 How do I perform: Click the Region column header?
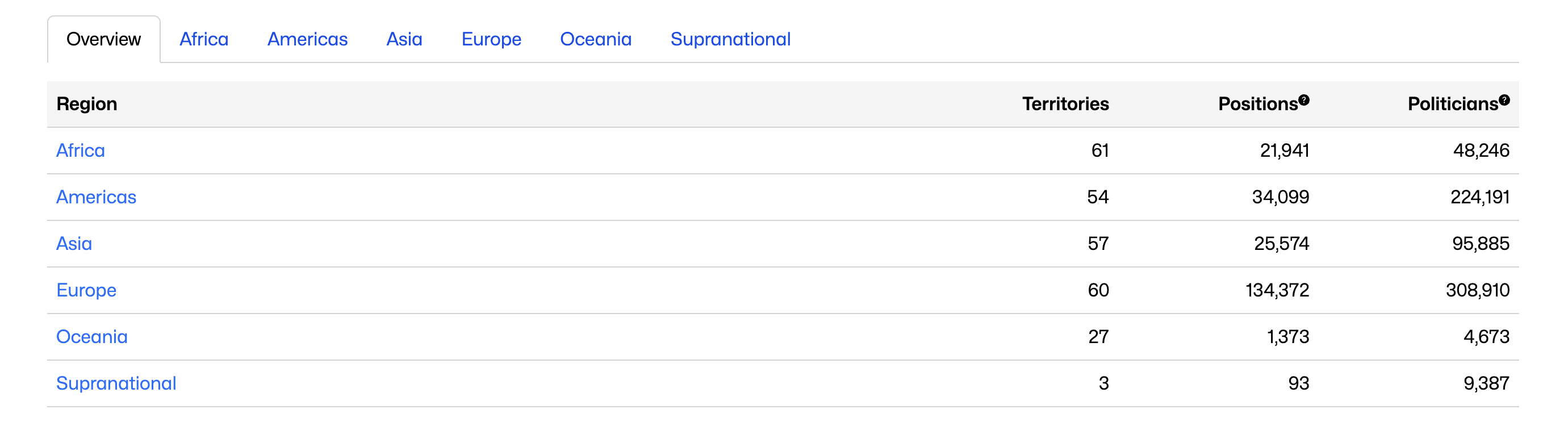click(87, 104)
